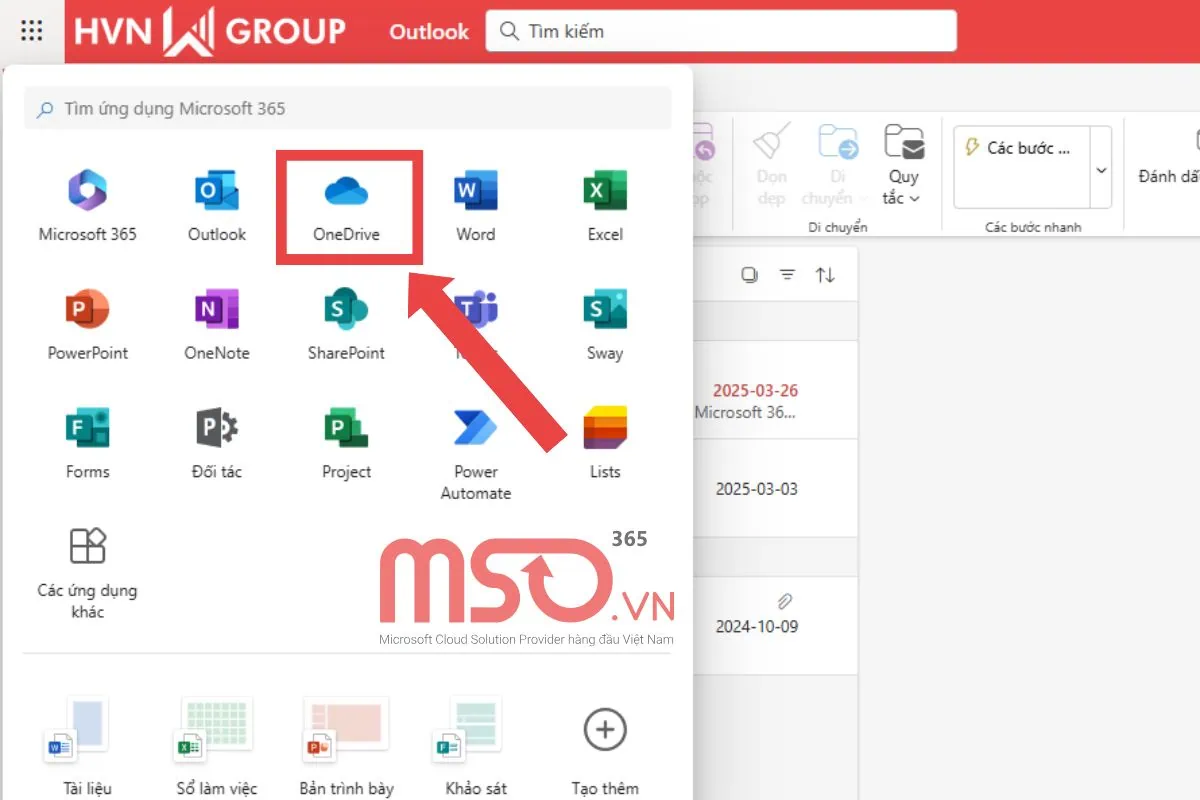1200x800 pixels.
Task: Launch Sway app
Action: (x=605, y=325)
